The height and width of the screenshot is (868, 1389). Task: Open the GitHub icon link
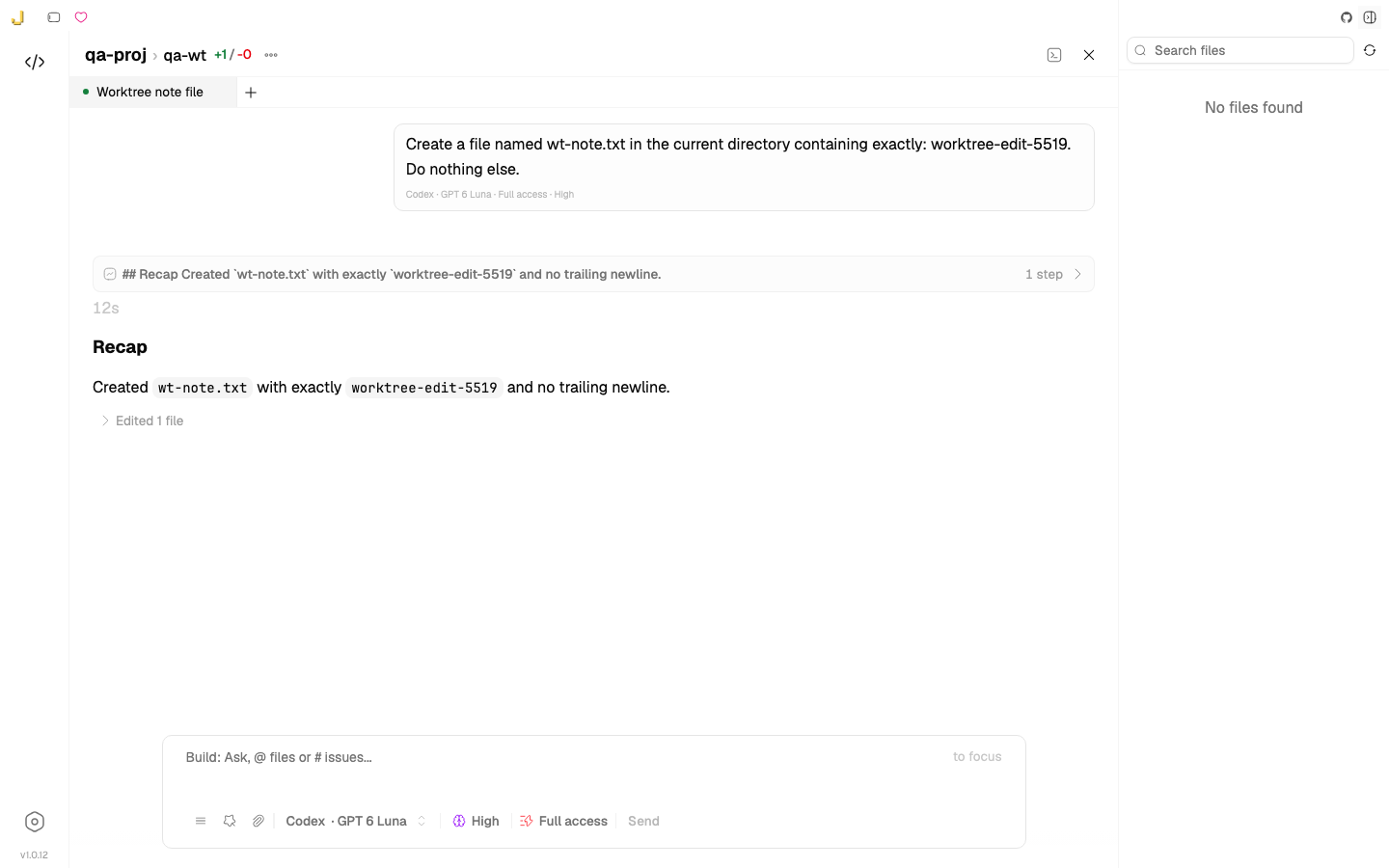[1347, 17]
